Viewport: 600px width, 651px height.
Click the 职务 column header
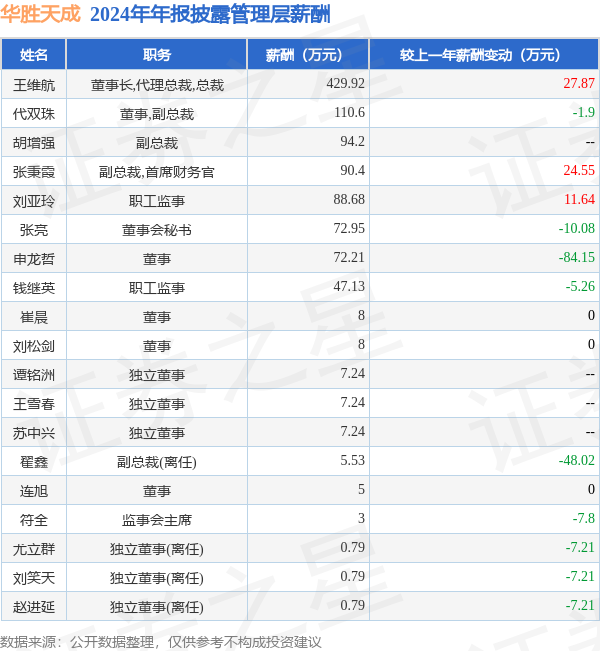click(157, 54)
